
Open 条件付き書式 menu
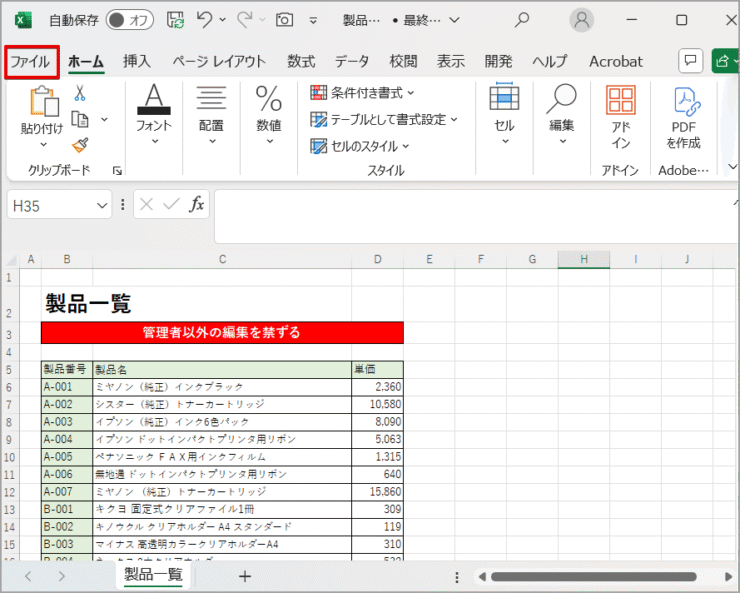362,92
